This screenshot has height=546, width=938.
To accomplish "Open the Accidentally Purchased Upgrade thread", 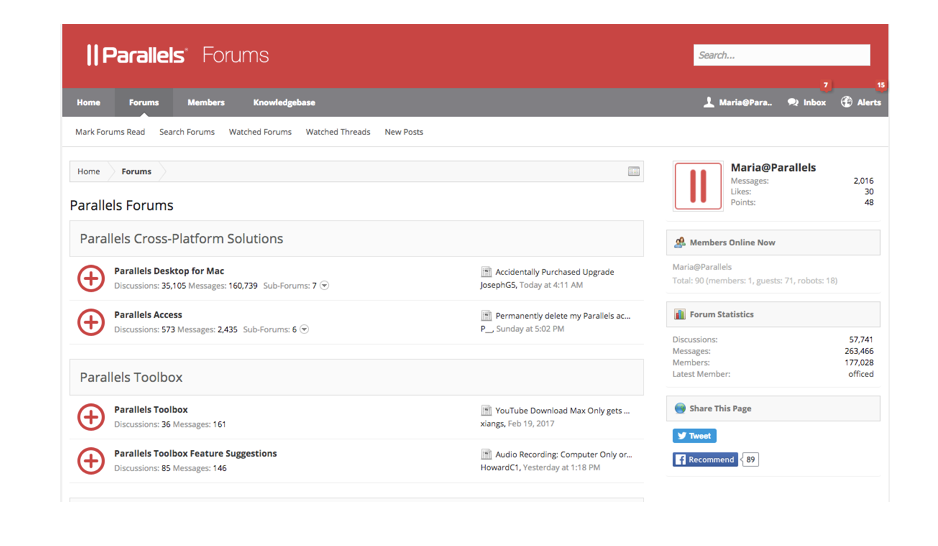I will click(555, 272).
